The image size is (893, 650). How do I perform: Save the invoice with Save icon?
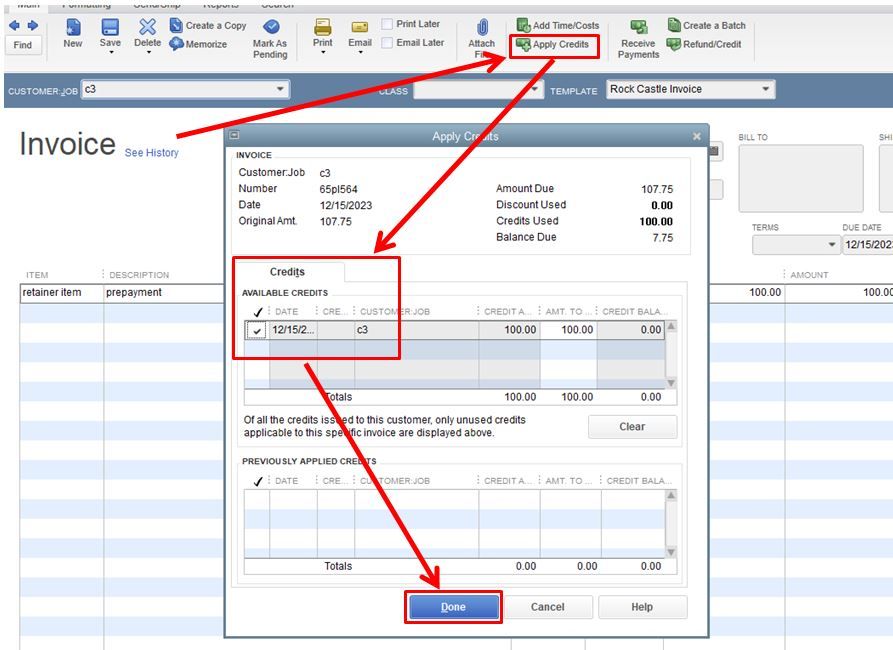pyautogui.click(x=110, y=27)
